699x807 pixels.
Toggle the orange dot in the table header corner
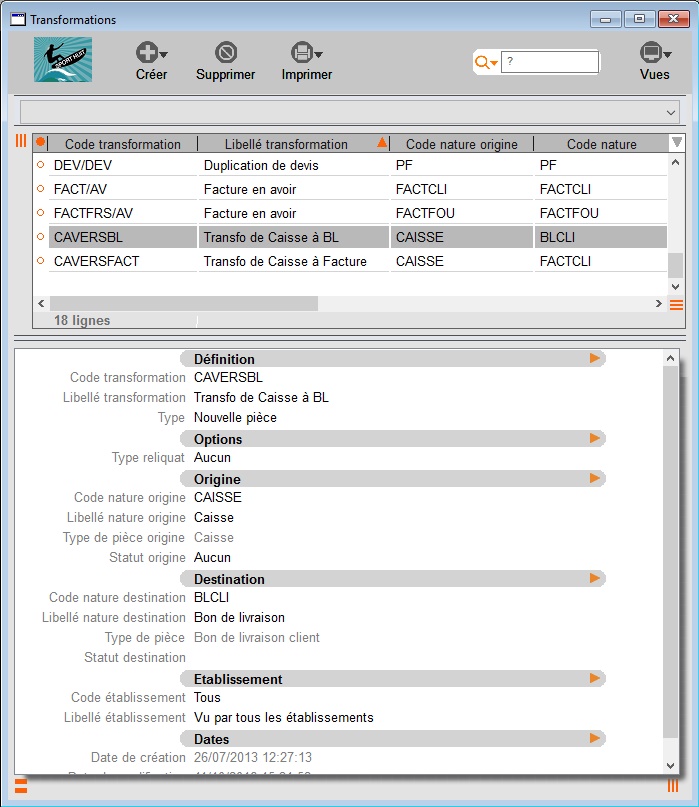pos(40,142)
